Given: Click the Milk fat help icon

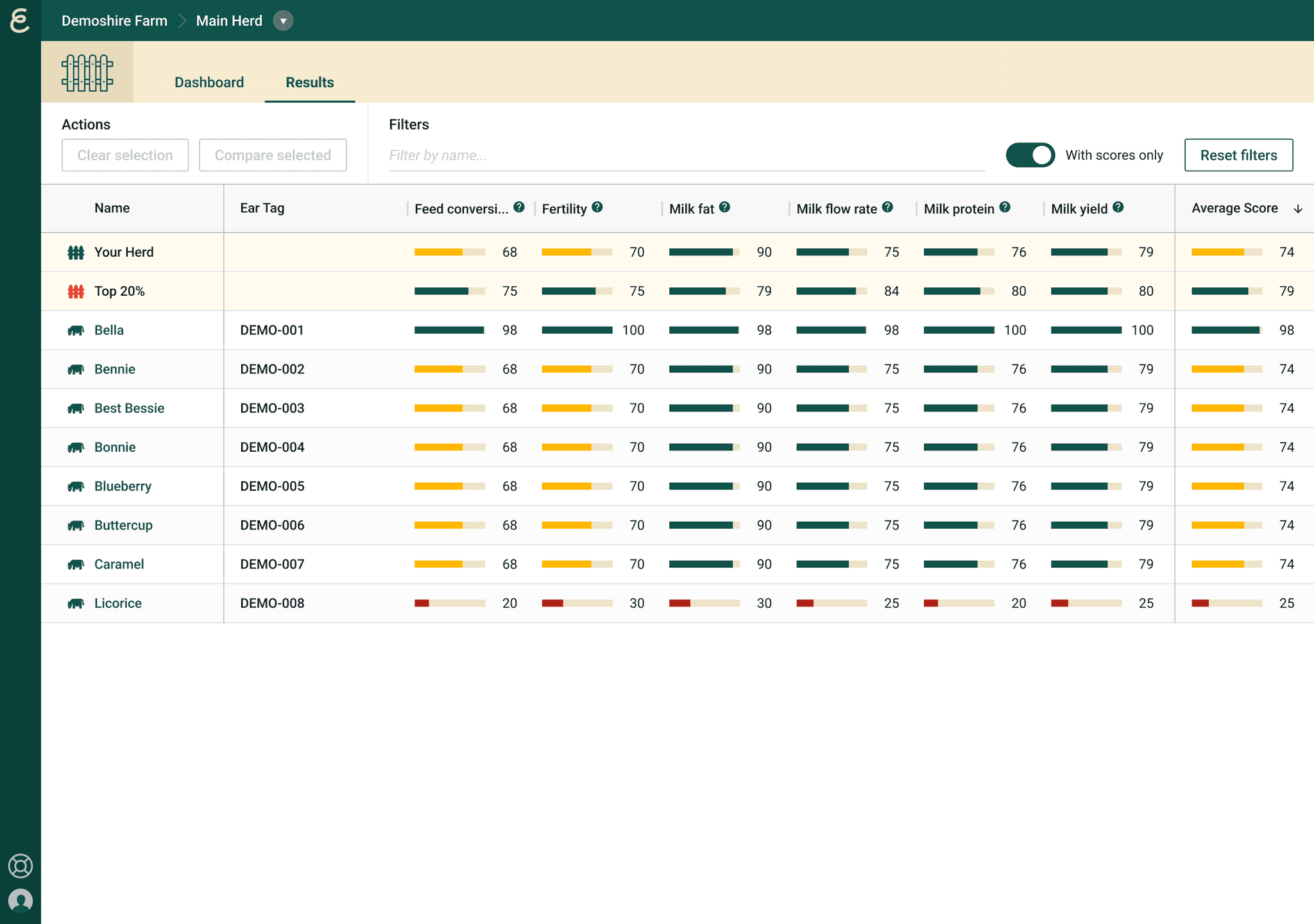Looking at the screenshot, I should coord(724,207).
